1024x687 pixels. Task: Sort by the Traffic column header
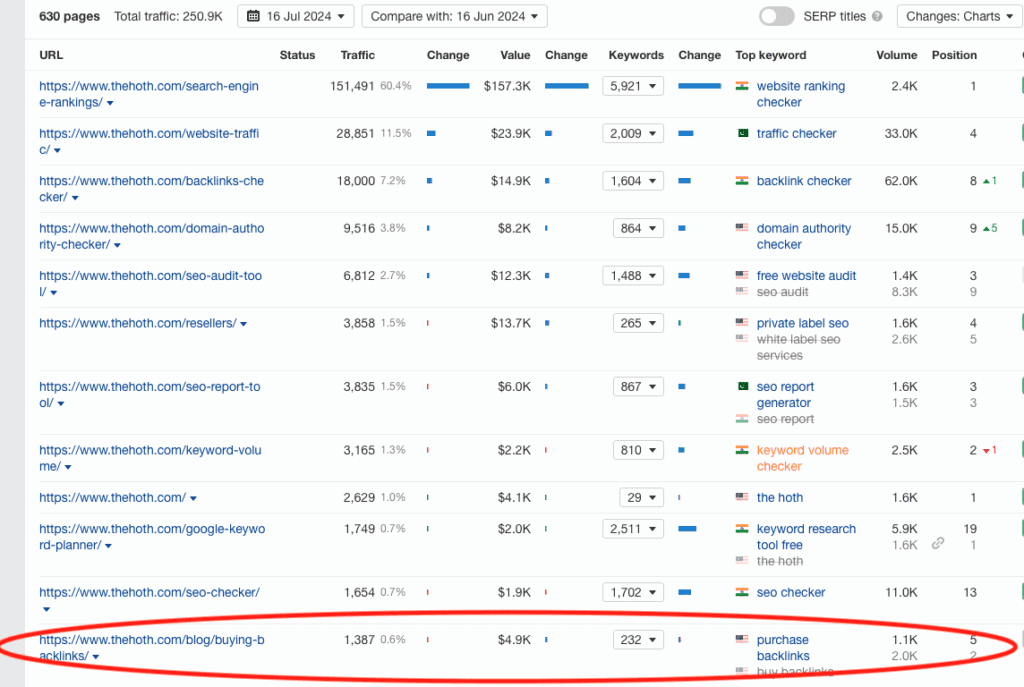(358, 55)
